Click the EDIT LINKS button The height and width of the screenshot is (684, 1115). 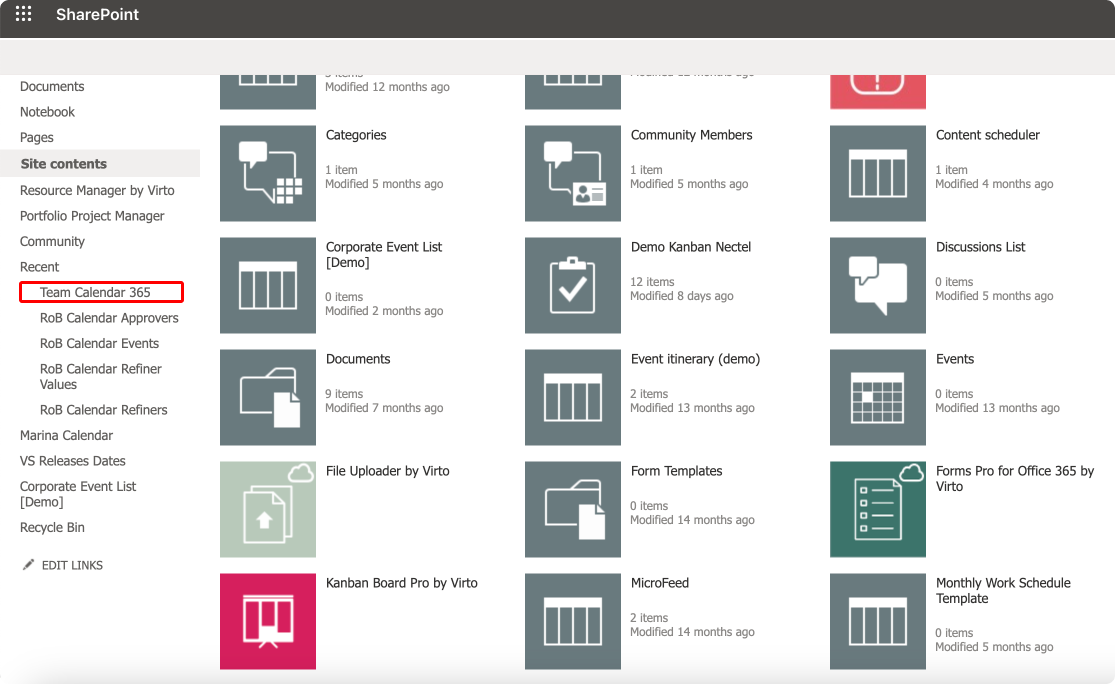[x=72, y=565]
